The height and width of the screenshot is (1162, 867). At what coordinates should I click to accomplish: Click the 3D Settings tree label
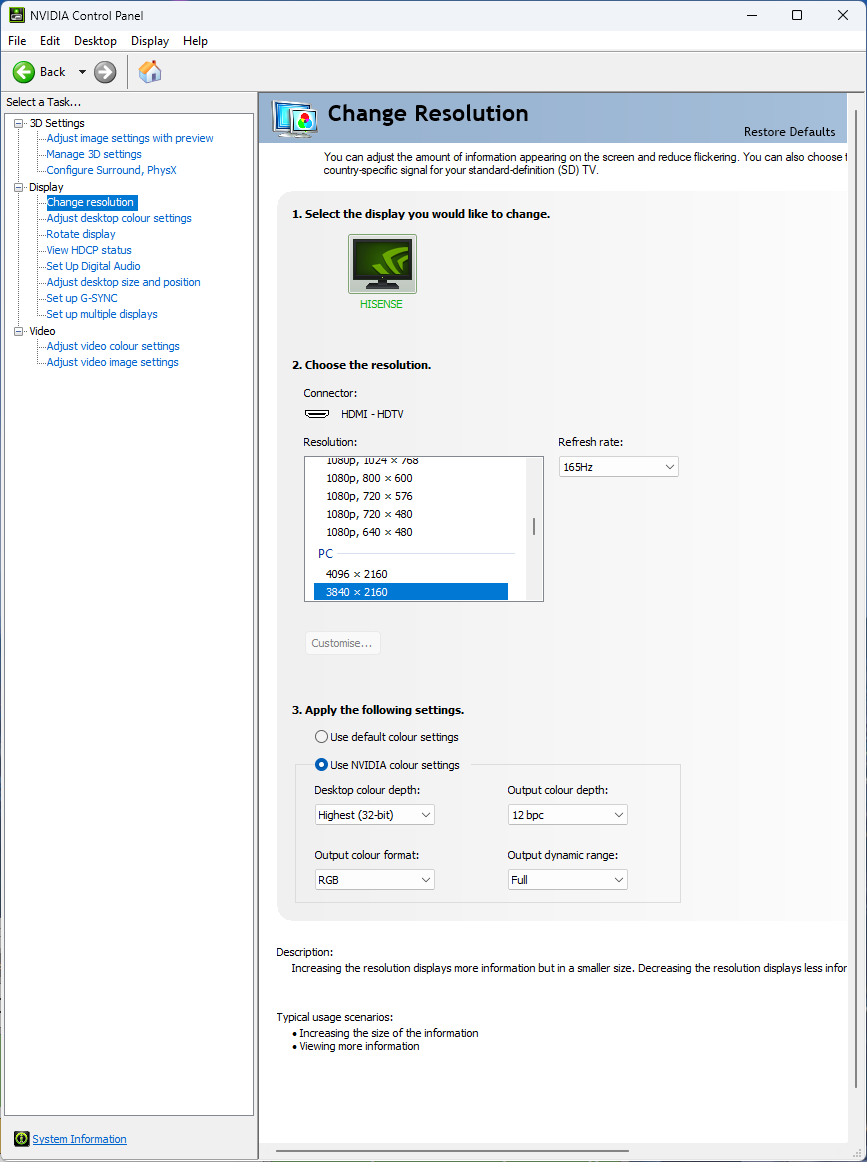click(x=57, y=123)
